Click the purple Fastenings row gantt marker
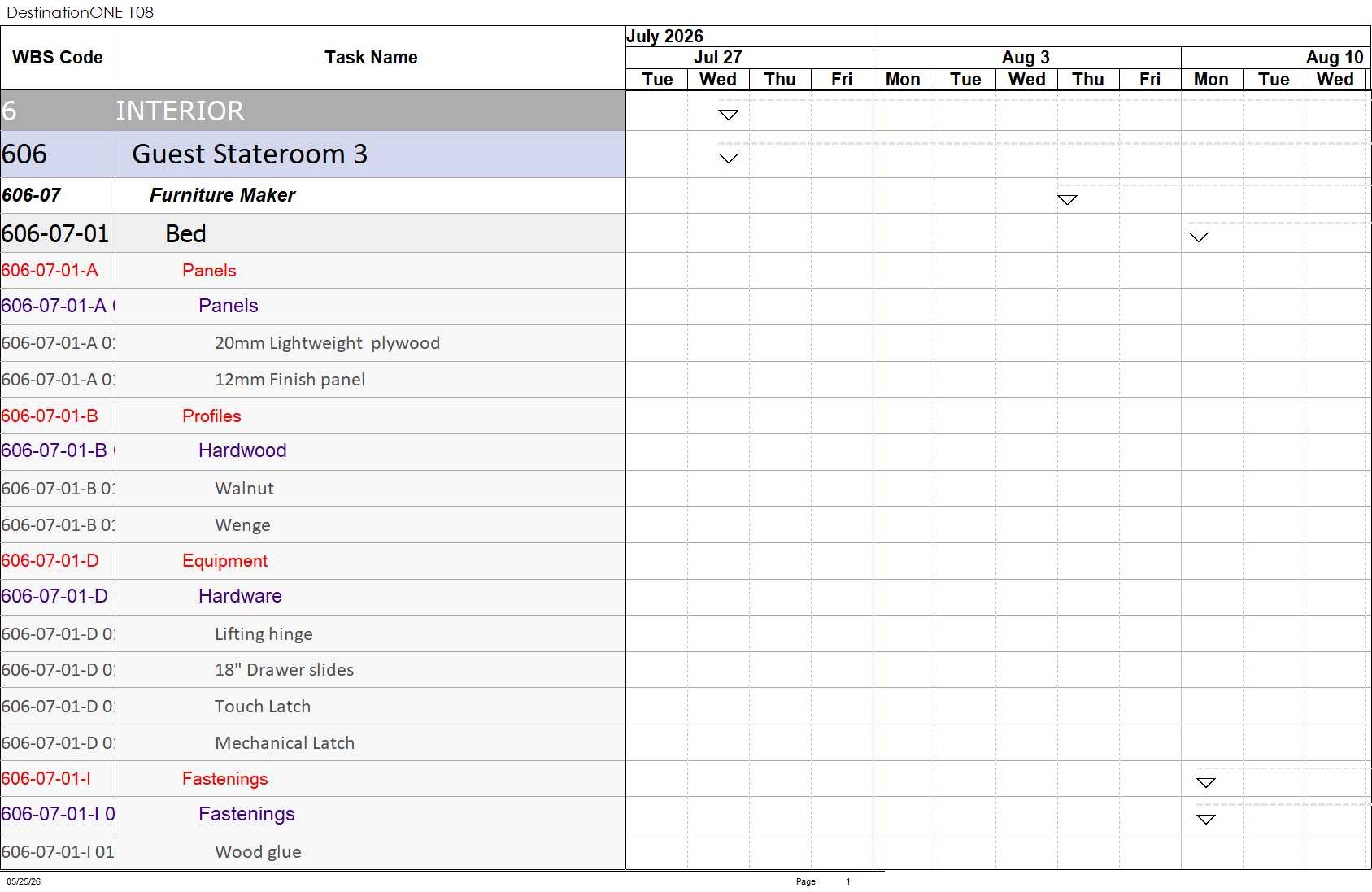The image size is (1372, 892). click(1205, 819)
